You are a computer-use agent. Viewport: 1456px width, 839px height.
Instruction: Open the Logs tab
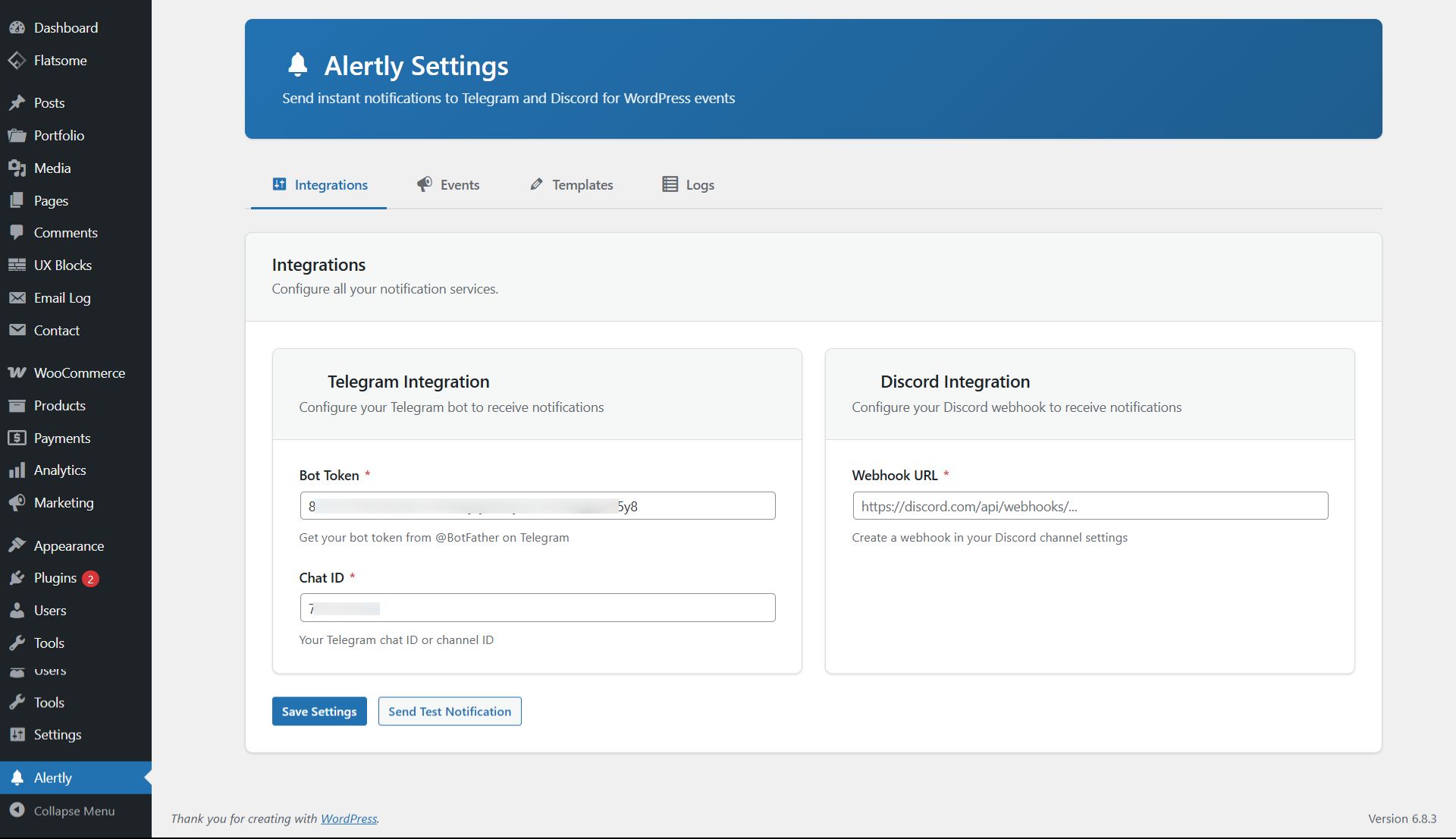click(689, 185)
